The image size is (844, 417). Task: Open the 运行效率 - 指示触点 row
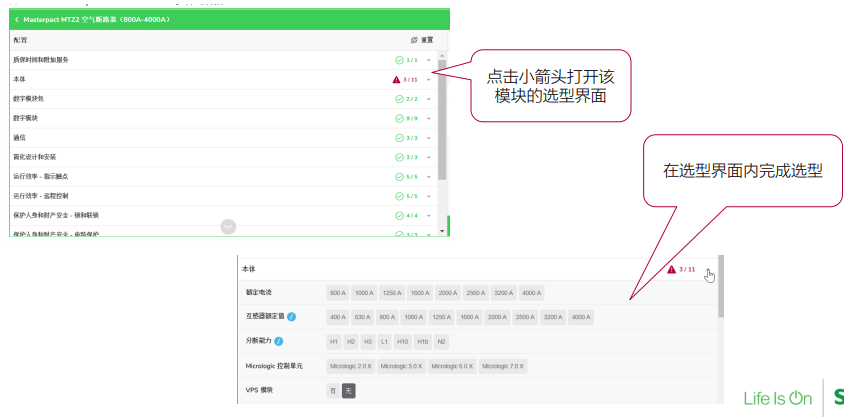point(200,176)
